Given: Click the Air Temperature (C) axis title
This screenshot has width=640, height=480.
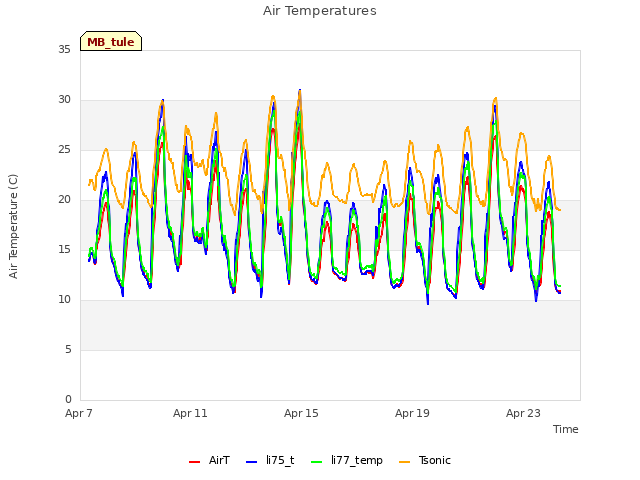Looking at the screenshot, I should click(13, 226).
